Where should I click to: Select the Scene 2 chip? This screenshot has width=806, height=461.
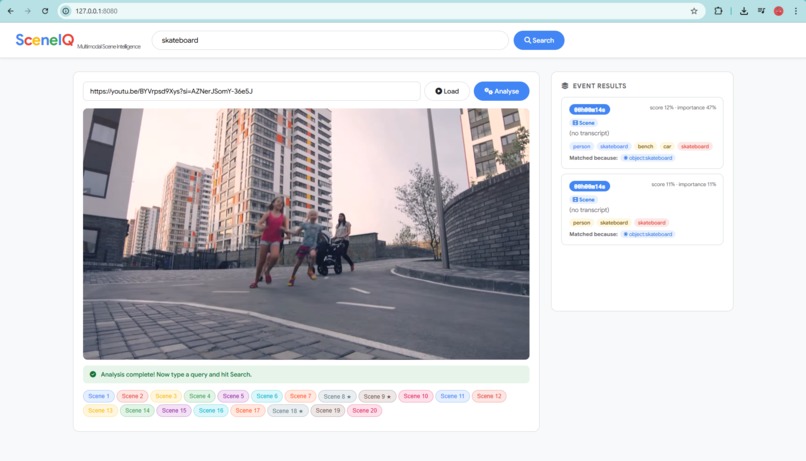coord(132,396)
